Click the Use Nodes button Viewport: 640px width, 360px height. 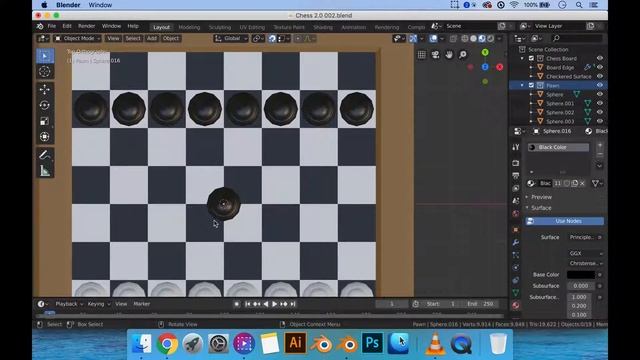pyautogui.click(x=565, y=221)
